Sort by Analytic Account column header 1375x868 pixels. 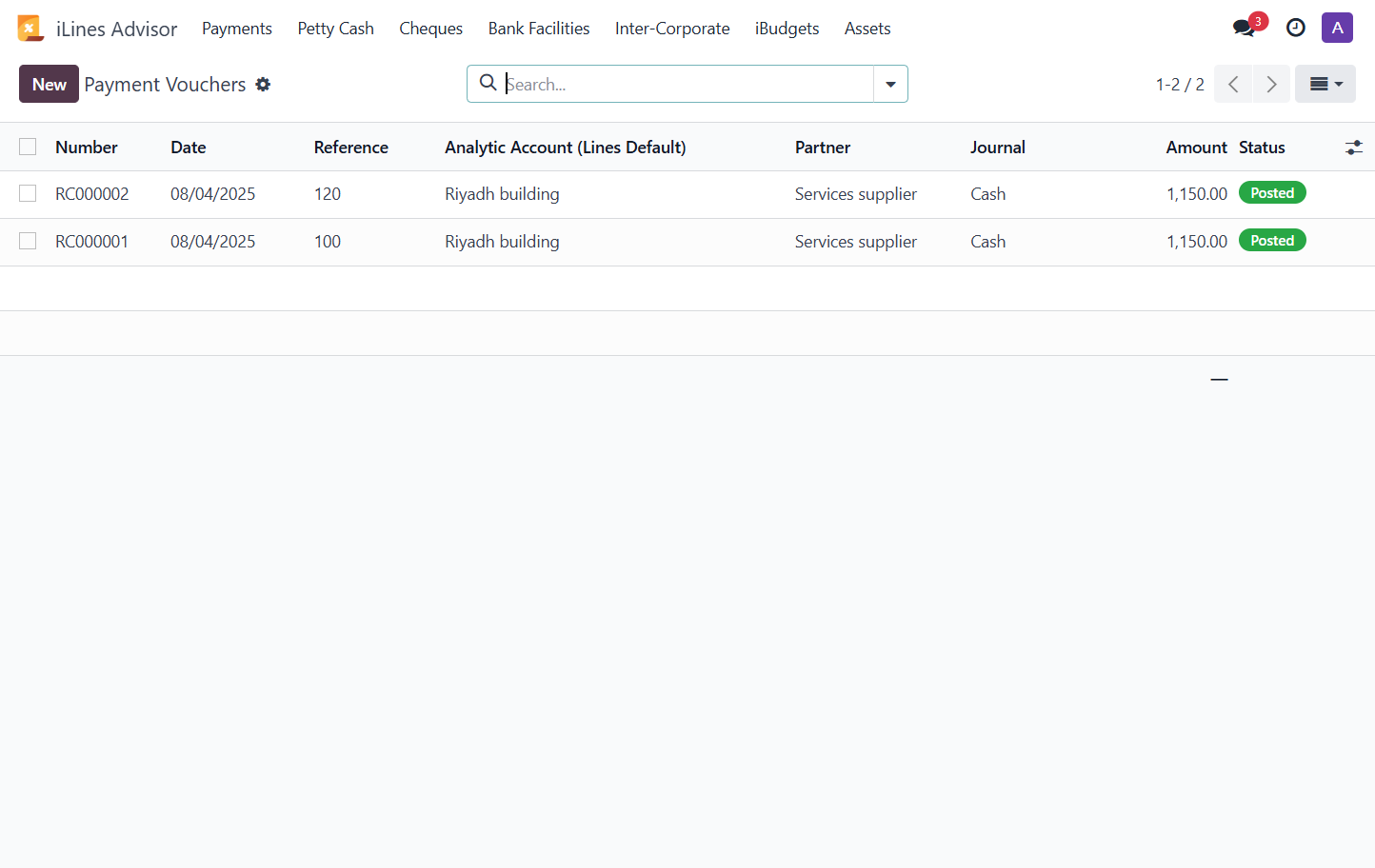pos(566,148)
